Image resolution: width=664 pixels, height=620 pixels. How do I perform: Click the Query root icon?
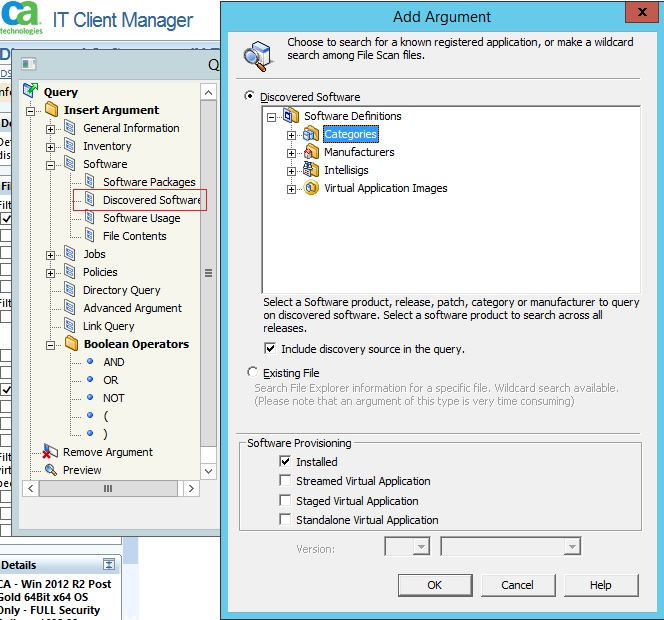(x=30, y=90)
